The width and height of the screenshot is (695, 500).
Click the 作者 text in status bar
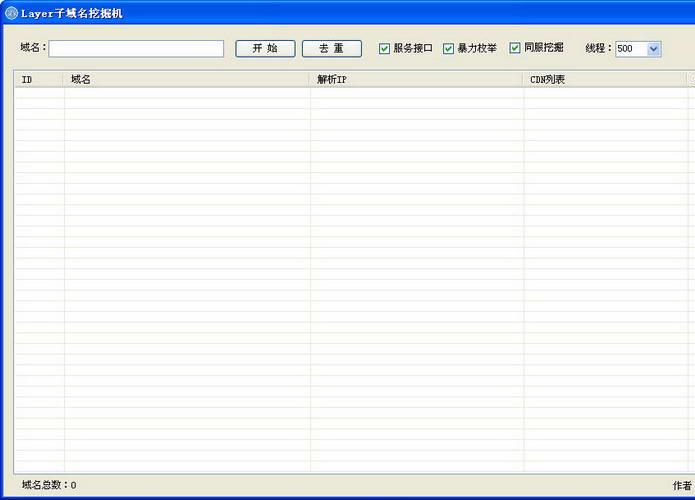point(682,485)
